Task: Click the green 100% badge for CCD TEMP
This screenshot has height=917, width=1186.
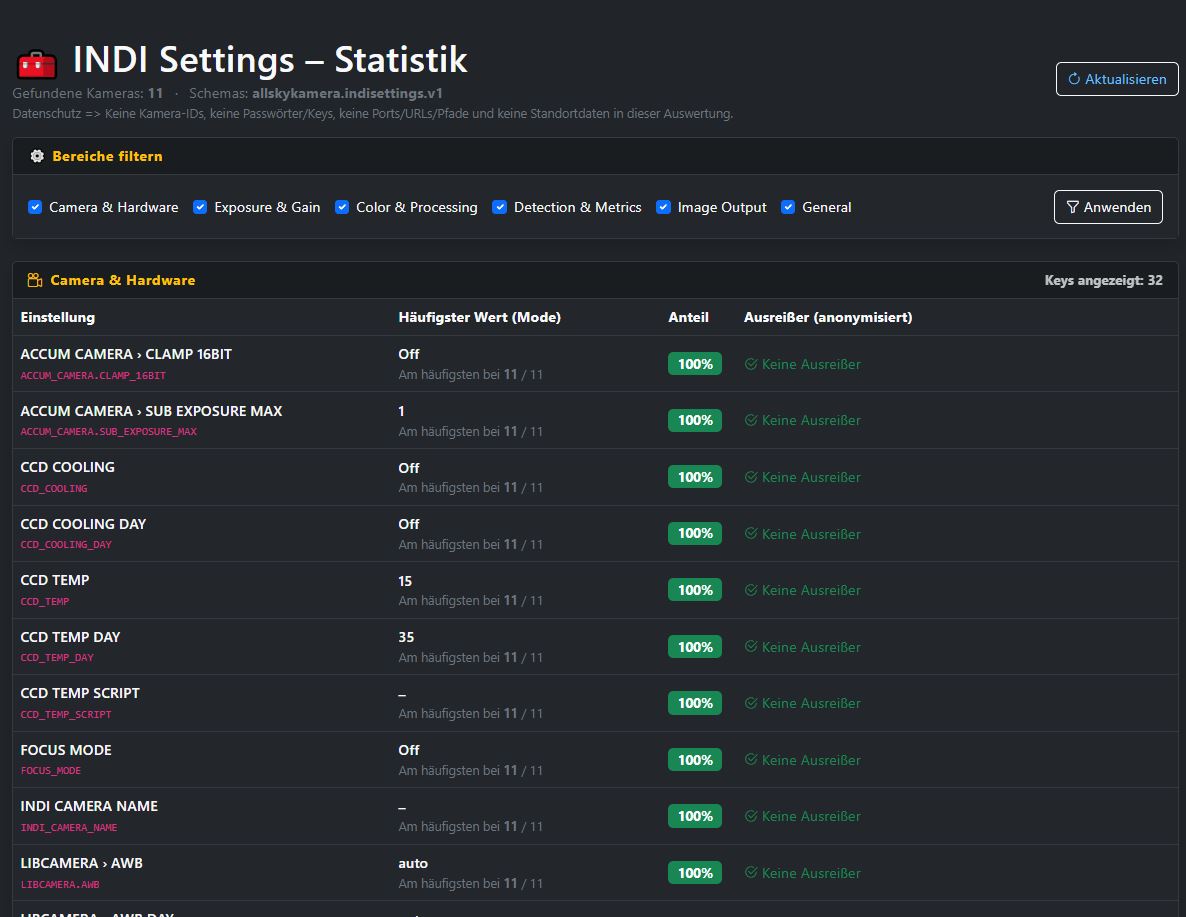Action: [x=694, y=590]
